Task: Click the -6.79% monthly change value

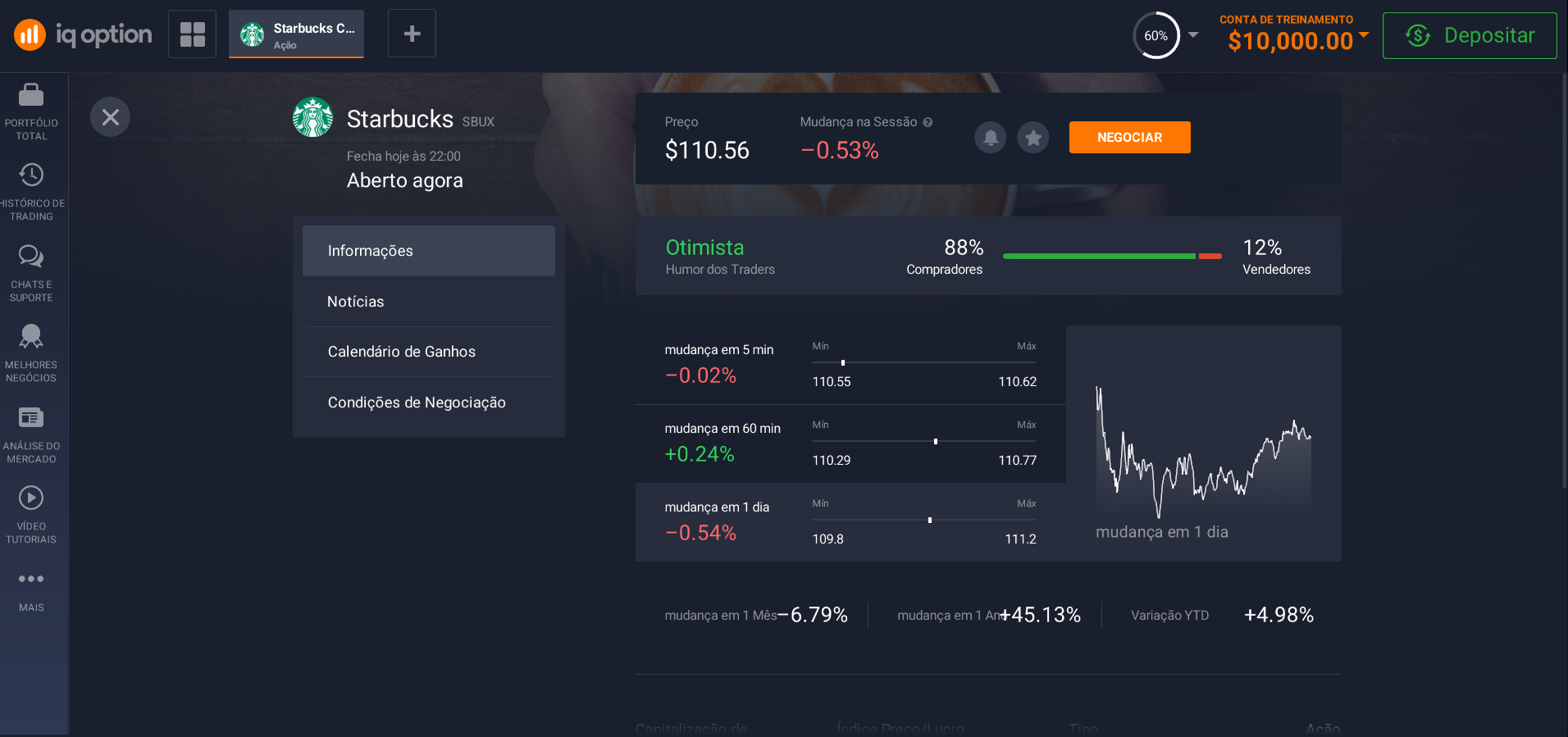Action: click(x=813, y=615)
